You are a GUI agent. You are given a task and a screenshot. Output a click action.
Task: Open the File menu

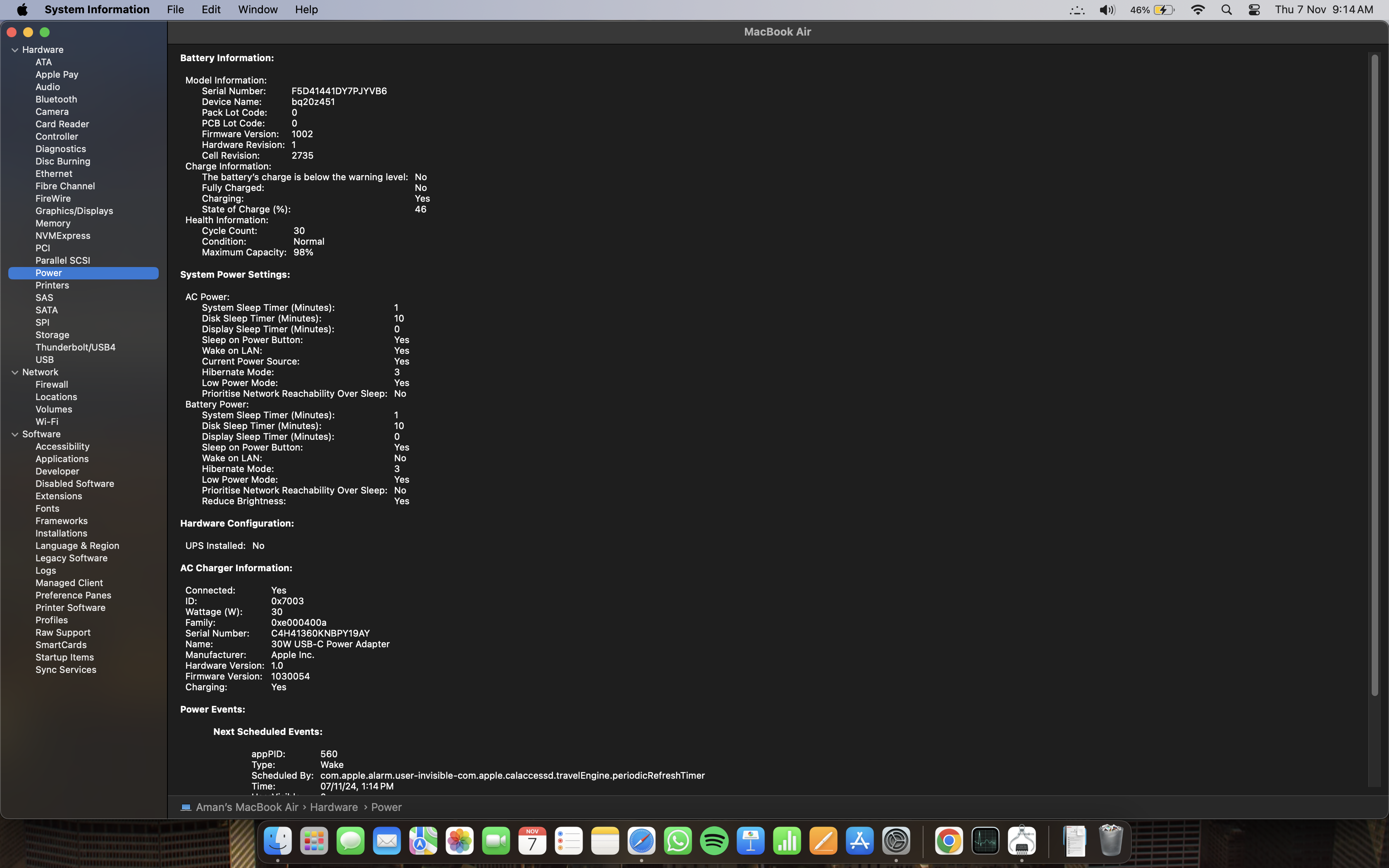point(175,10)
